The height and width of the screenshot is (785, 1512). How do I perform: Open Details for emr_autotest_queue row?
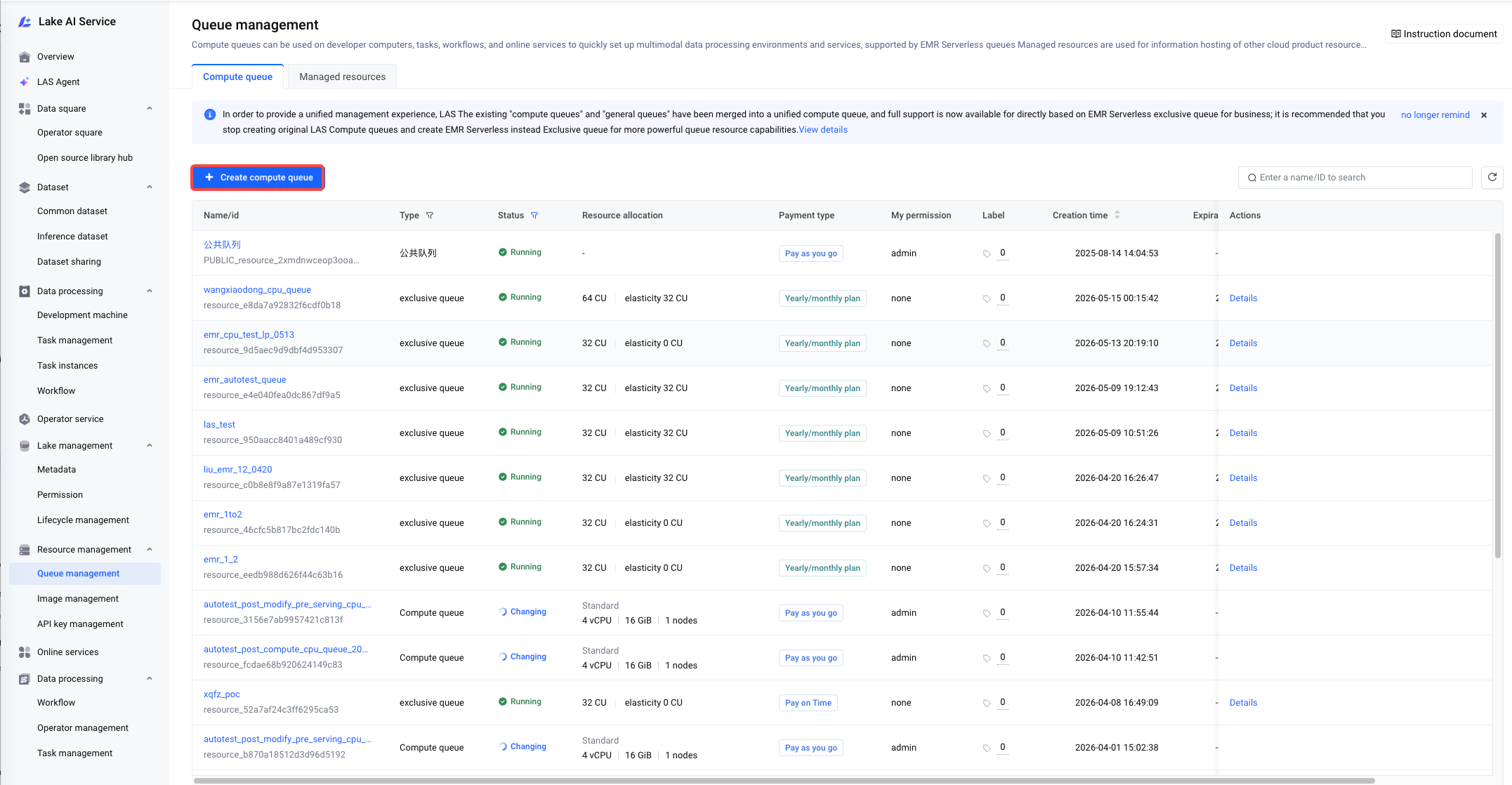coord(1243,388)
